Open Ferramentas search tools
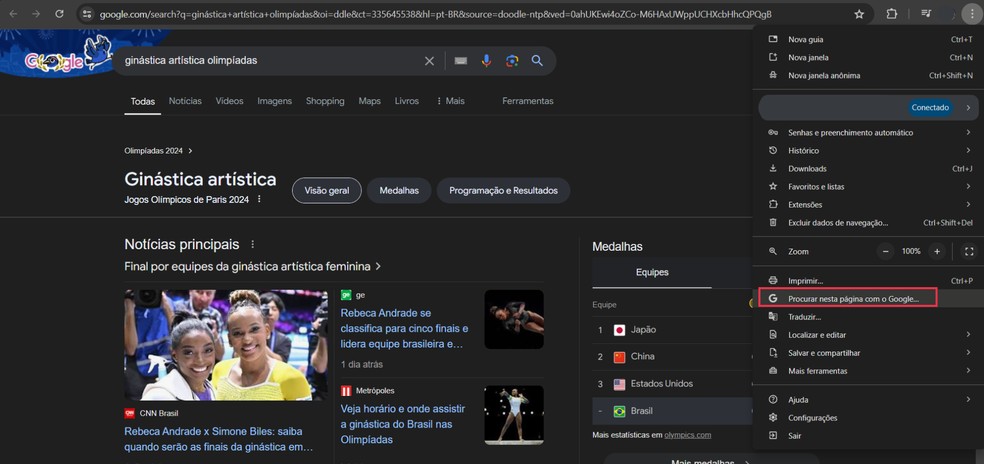Image resolution: width=984 pixels, height=464 pixels. click(x=528, y=101)
